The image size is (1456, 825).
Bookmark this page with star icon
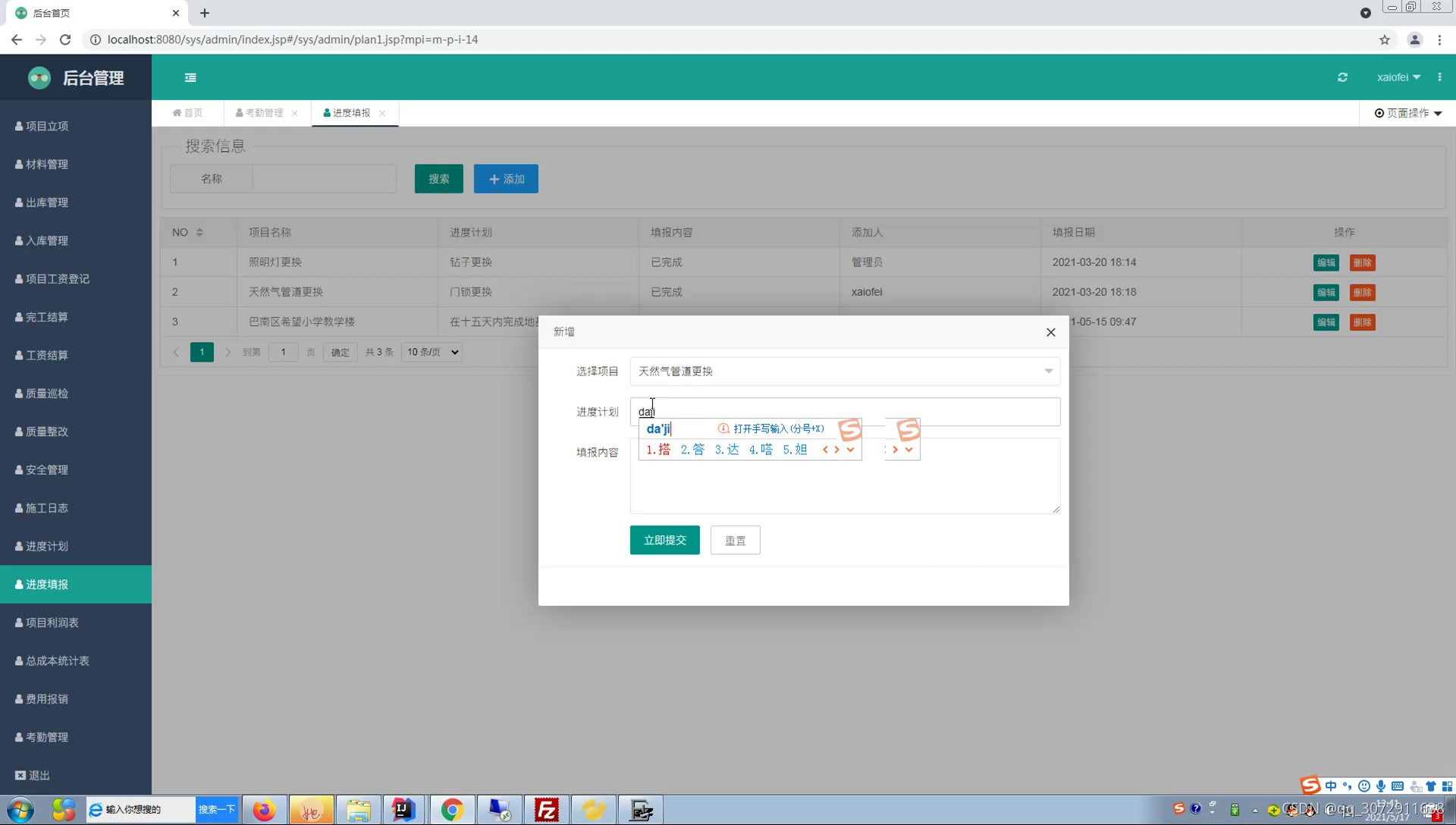(x=1384, y=39)
